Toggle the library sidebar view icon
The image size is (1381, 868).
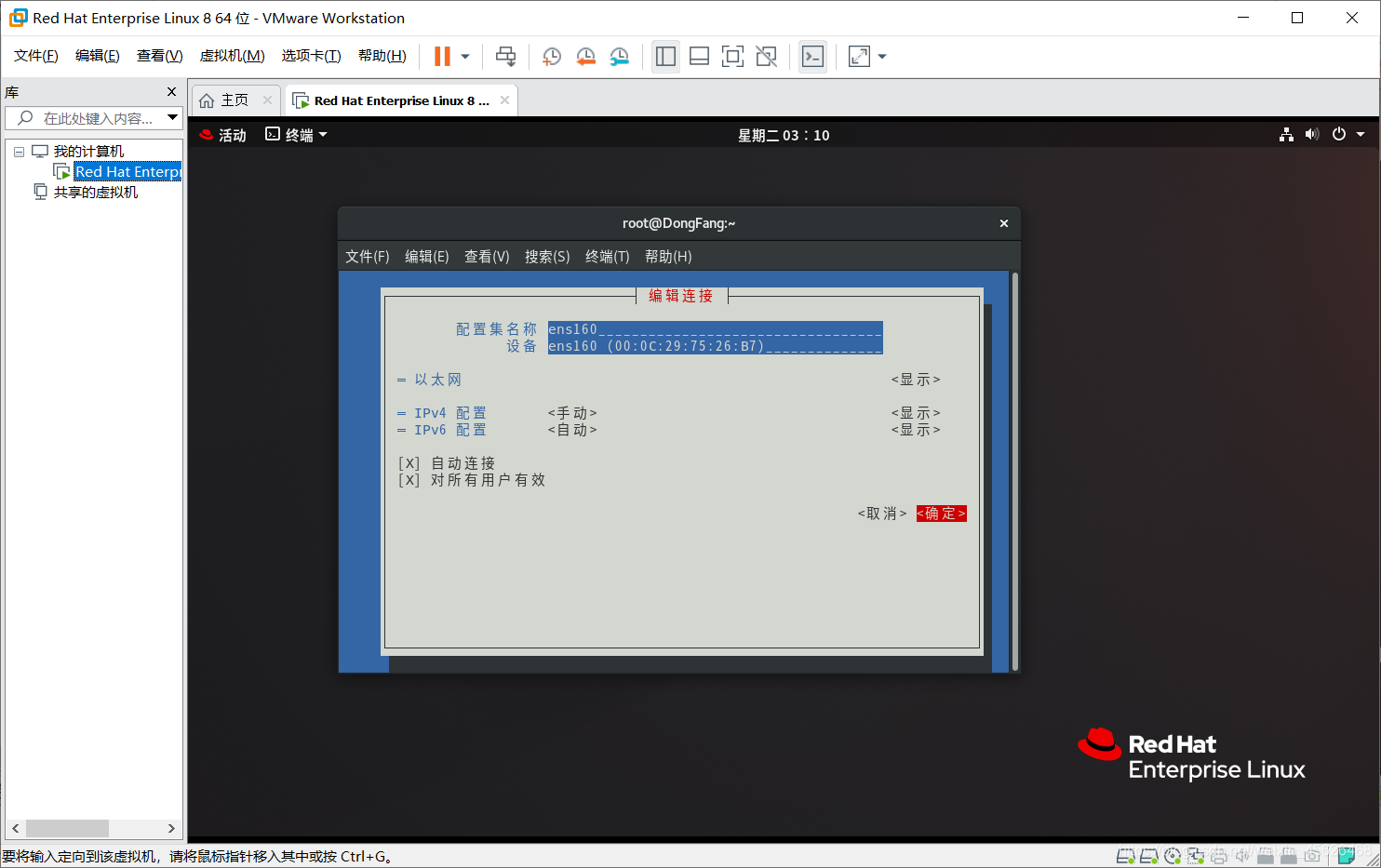665,57
